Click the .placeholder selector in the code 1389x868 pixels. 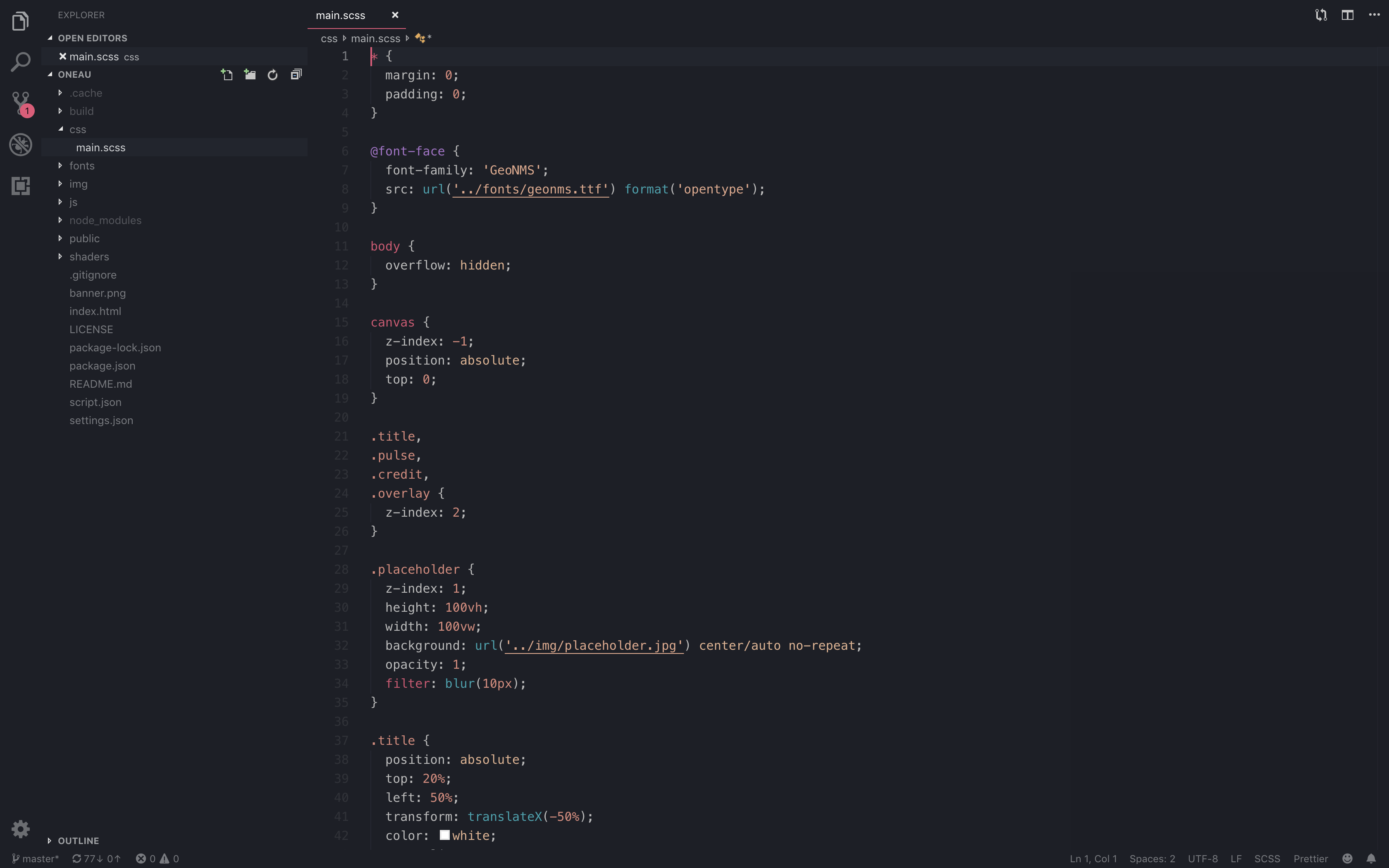pyautogui.click(x=415, y=570)
